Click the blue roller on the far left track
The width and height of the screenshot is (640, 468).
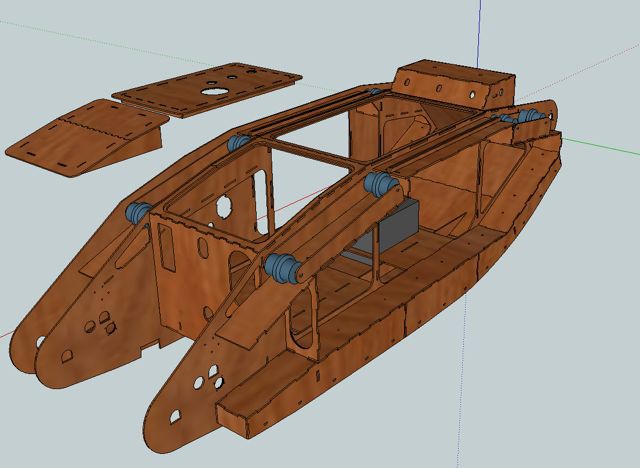pyautogui.click(x=137, y=213)
